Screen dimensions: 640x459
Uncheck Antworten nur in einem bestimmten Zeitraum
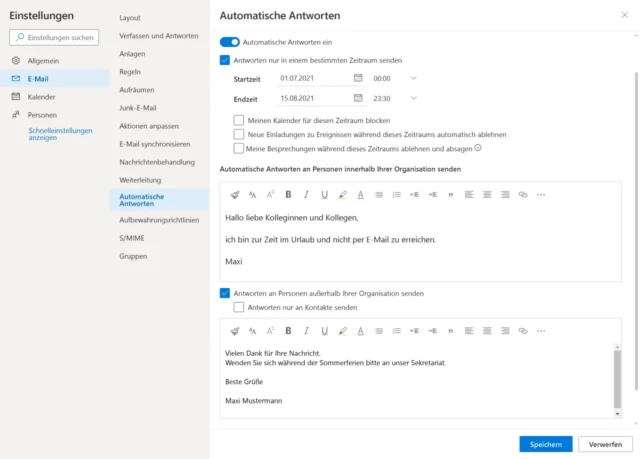(x=225, y=60)
